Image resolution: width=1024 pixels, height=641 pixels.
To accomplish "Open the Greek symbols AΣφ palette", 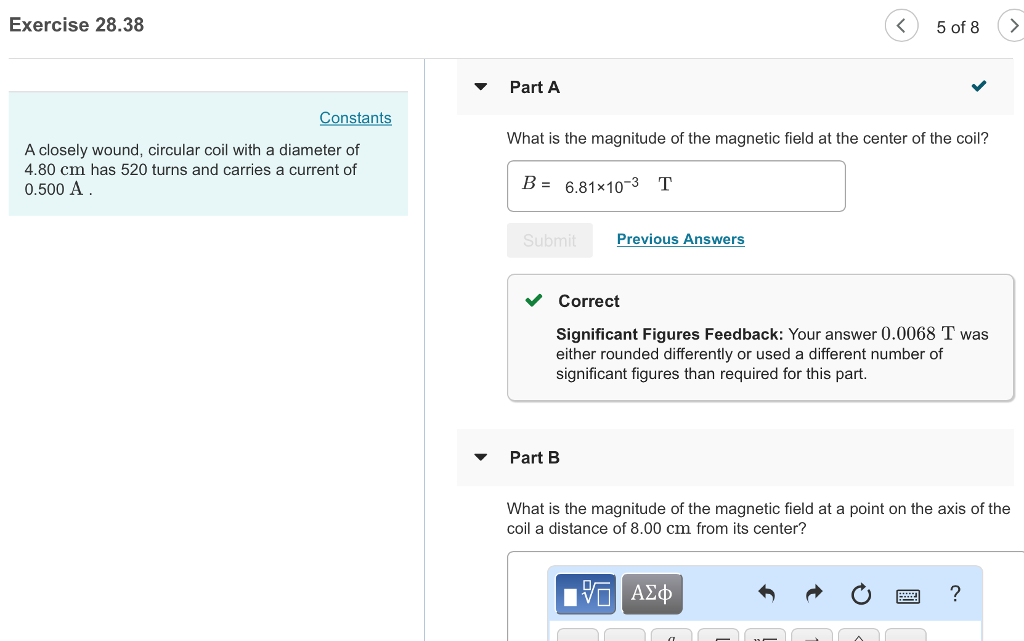I will coord(652,594).
